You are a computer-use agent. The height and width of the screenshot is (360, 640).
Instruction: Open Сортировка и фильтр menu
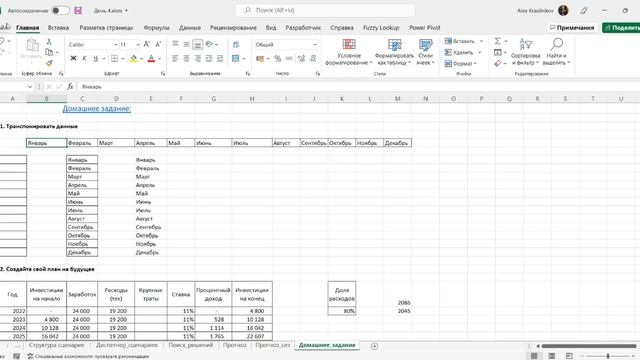click(x=525, y=52)
